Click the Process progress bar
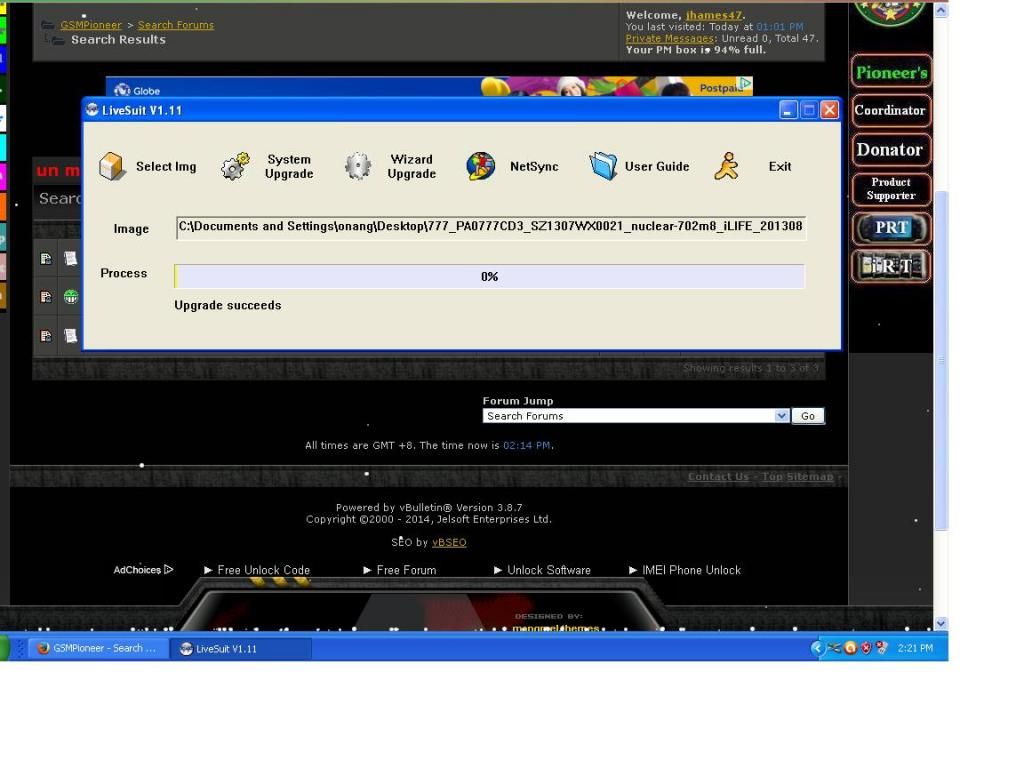Screen dimensions: 1024x768 click(490, 276)
